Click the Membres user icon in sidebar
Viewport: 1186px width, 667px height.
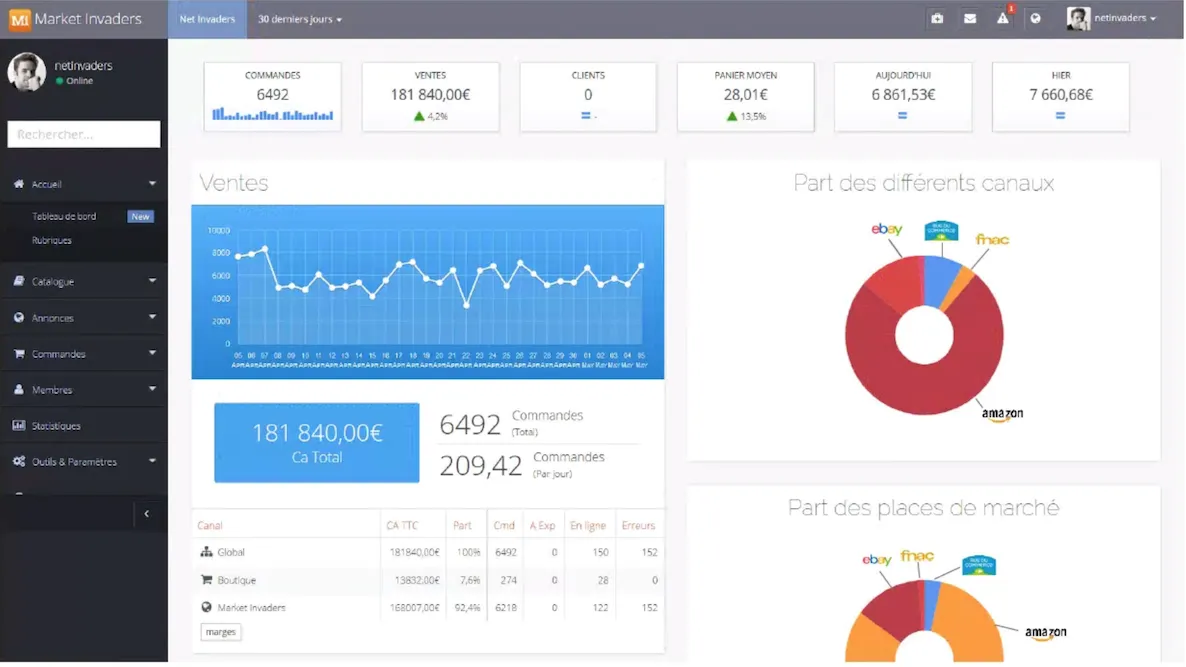click(x=19, y=390)
